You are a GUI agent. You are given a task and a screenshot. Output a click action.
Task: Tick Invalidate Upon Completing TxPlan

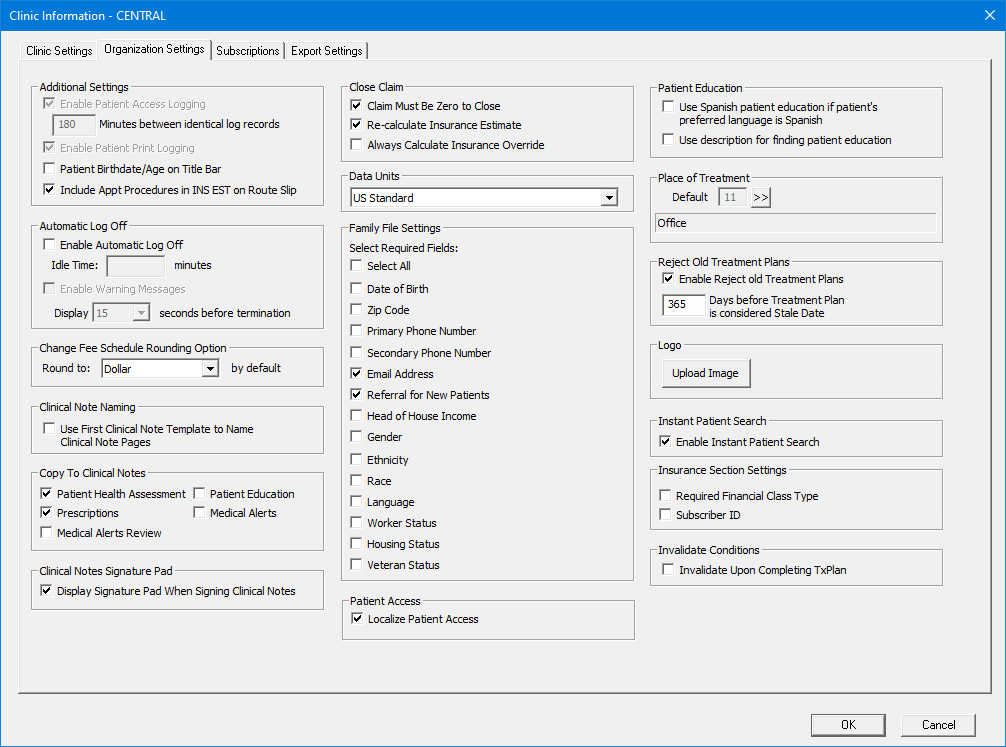(667, 570)
